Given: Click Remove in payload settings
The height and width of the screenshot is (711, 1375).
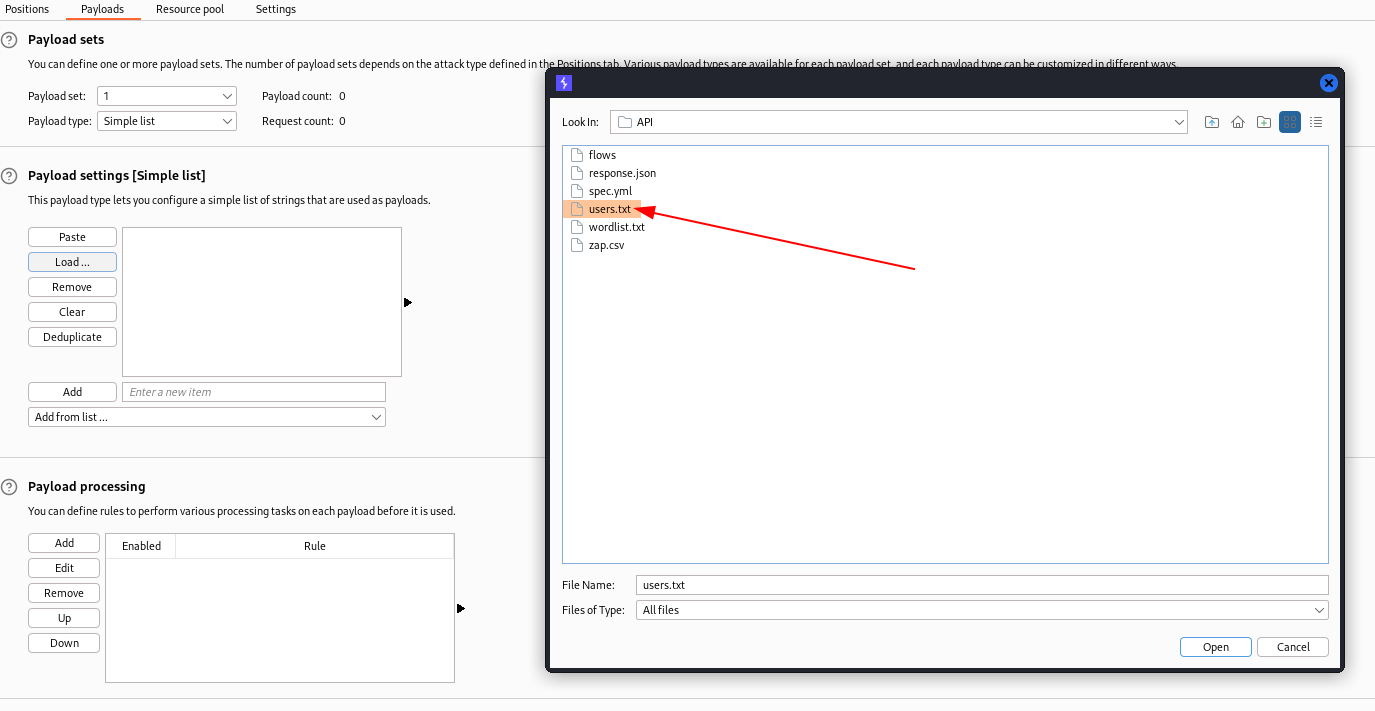Looking at the screenshot, I should pos(72,287).
